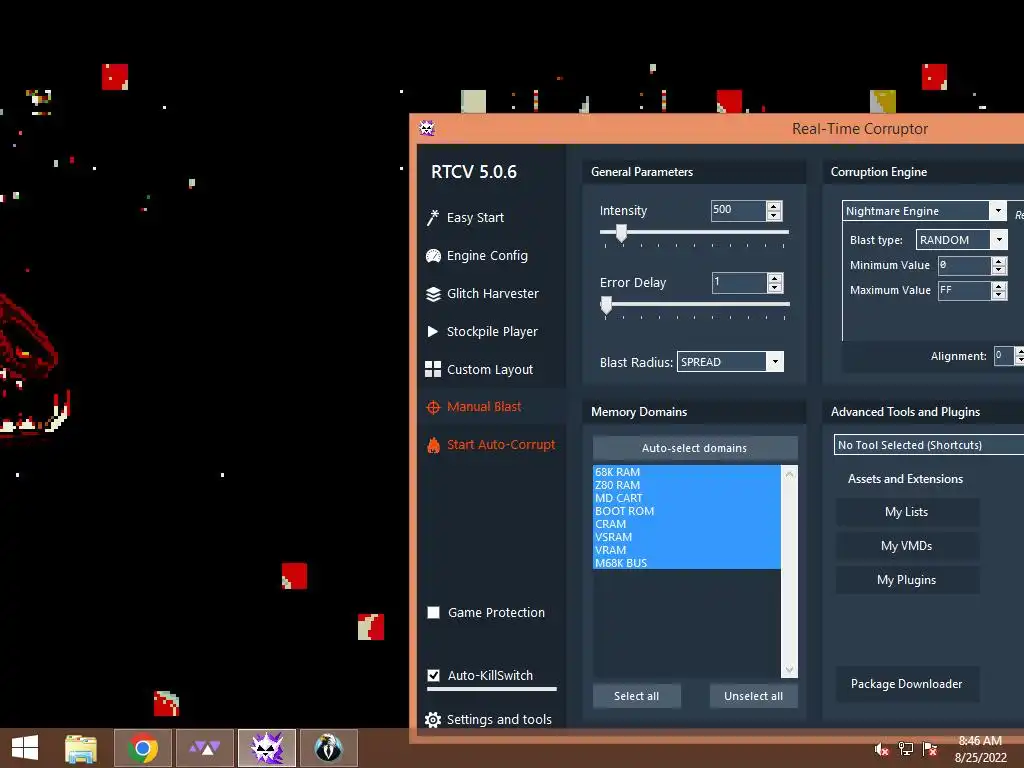The width and height of the screenshot is (1024, 768).
Task: Click the RTC skull icon in title bar
Action: pos(427,128)
